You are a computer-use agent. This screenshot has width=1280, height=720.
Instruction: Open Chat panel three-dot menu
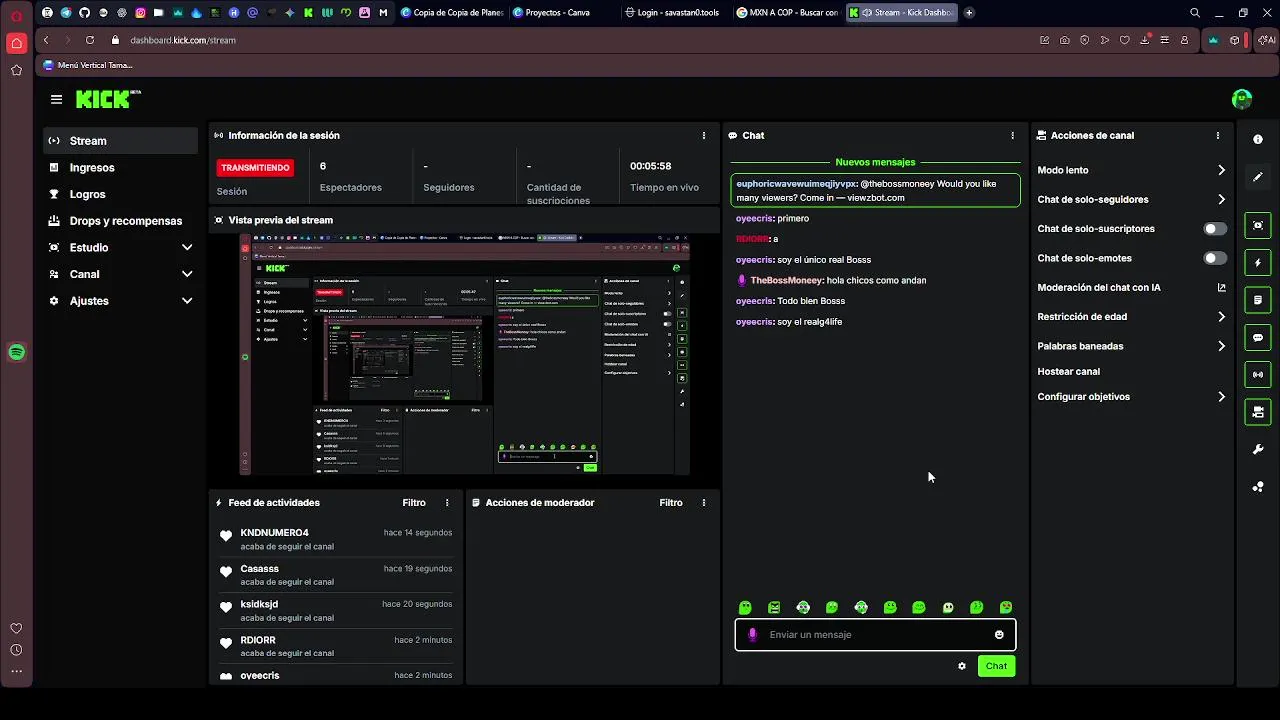pos(1012,136)
